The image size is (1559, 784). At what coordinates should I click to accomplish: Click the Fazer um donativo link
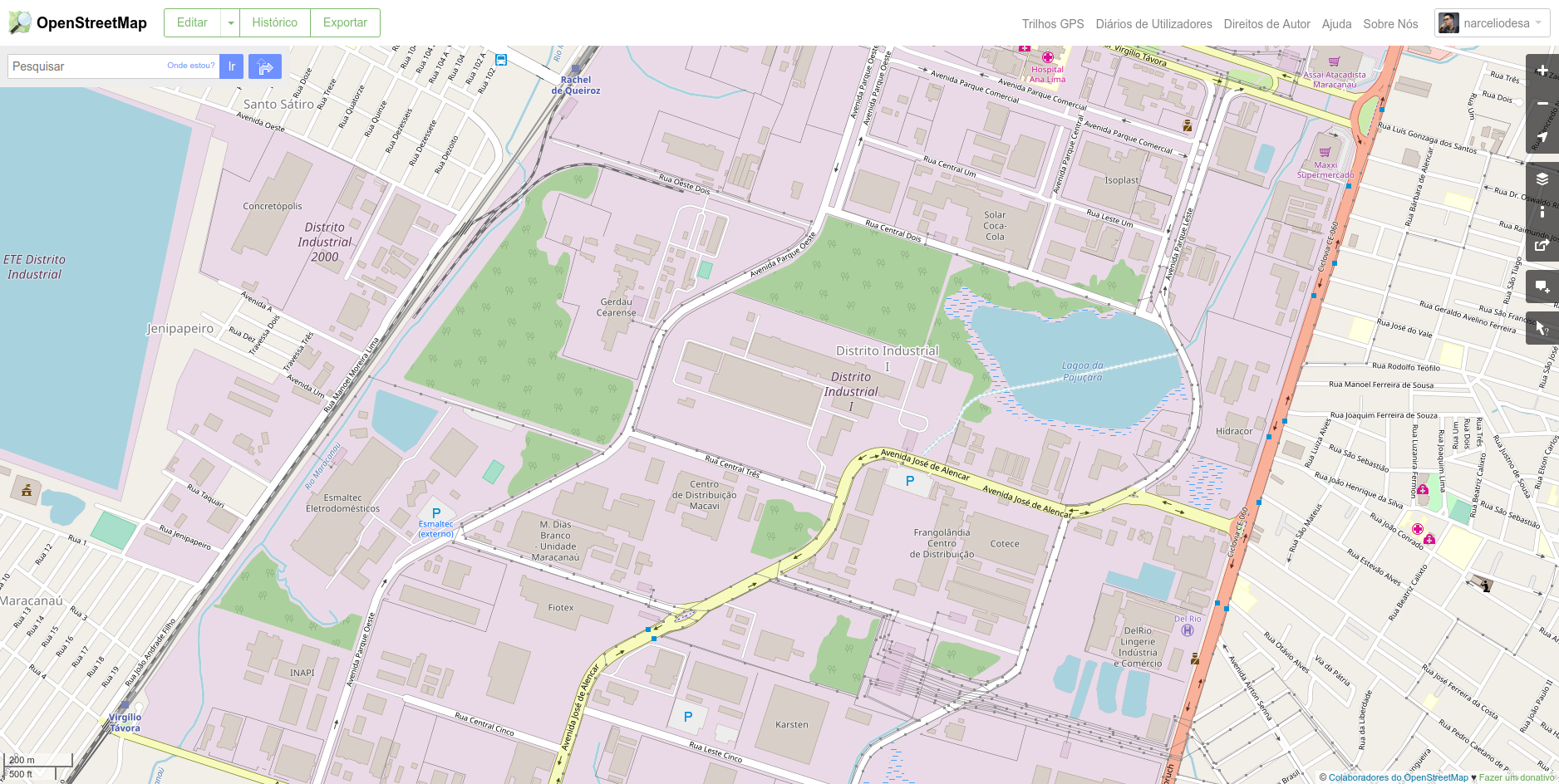1516,777
